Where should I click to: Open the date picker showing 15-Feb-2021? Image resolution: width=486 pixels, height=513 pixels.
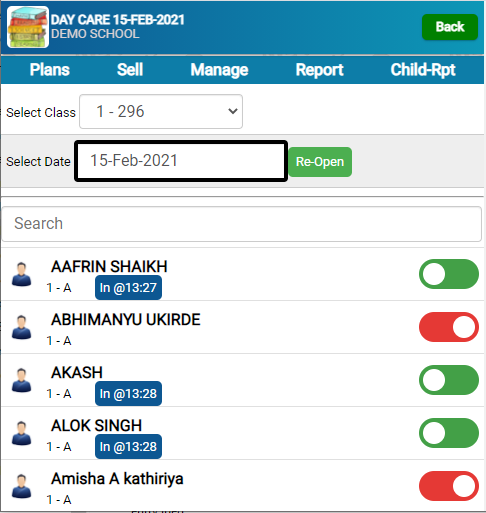pyautogui.click(x=181, y=161)
